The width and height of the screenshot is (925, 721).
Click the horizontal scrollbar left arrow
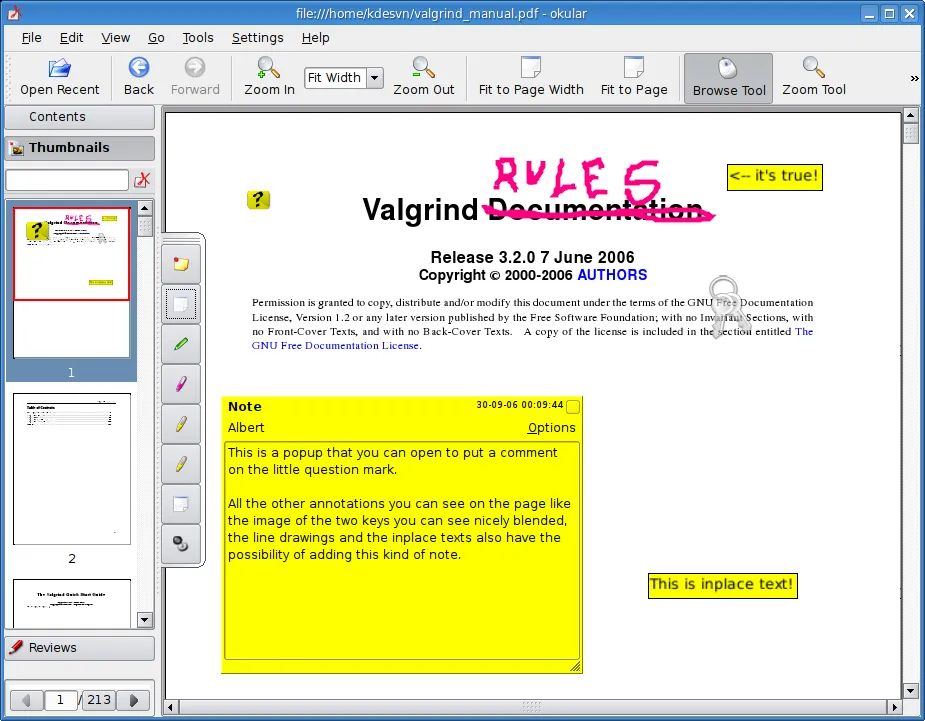tap(171, 707)
